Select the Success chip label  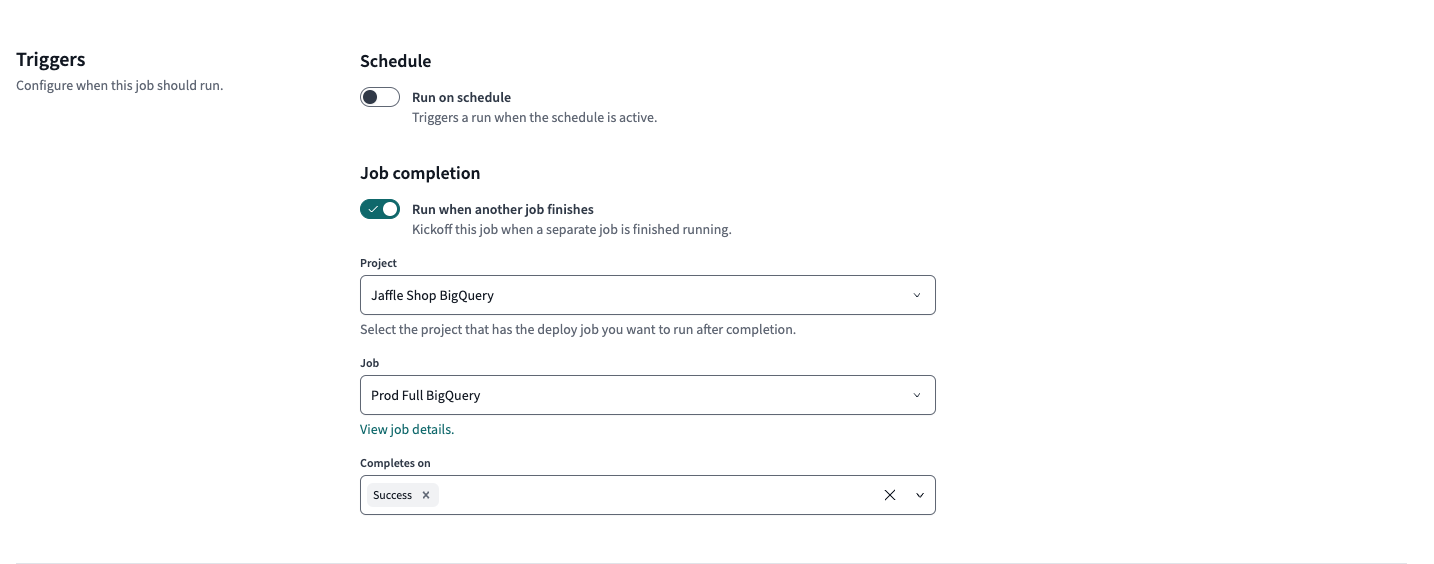392,495
